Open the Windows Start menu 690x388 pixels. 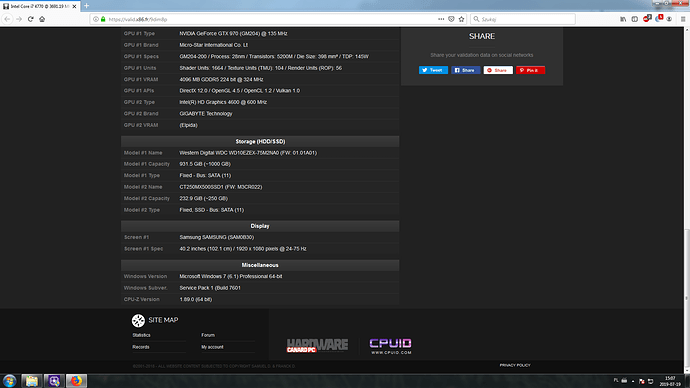pos(9,381)
